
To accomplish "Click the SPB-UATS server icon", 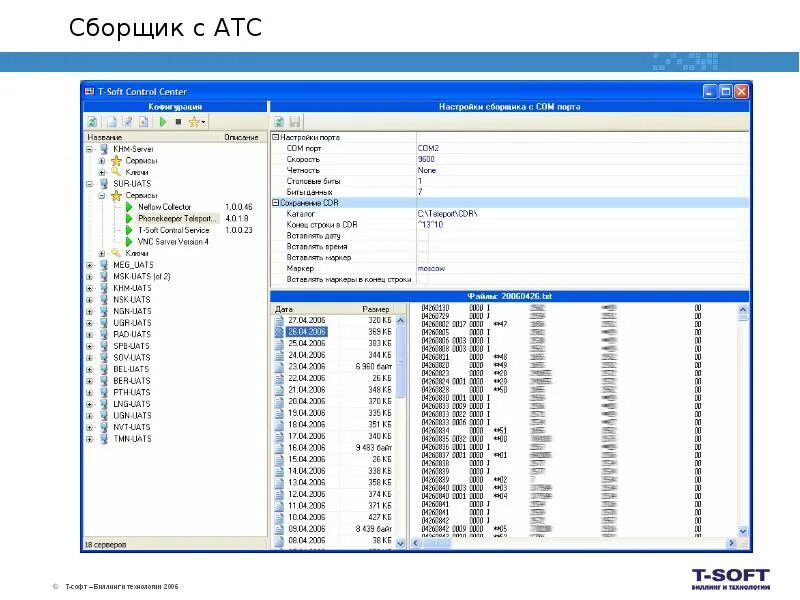I will [x=104, y=346].
